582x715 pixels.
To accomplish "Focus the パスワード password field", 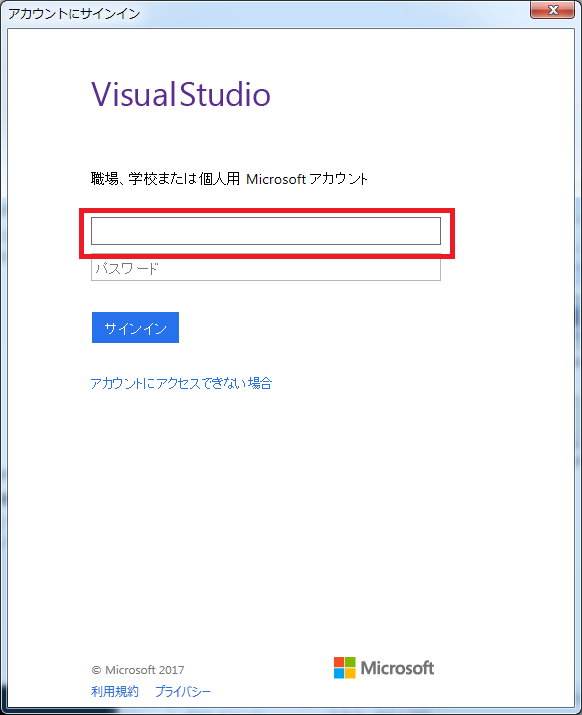I will pos(265,269).
